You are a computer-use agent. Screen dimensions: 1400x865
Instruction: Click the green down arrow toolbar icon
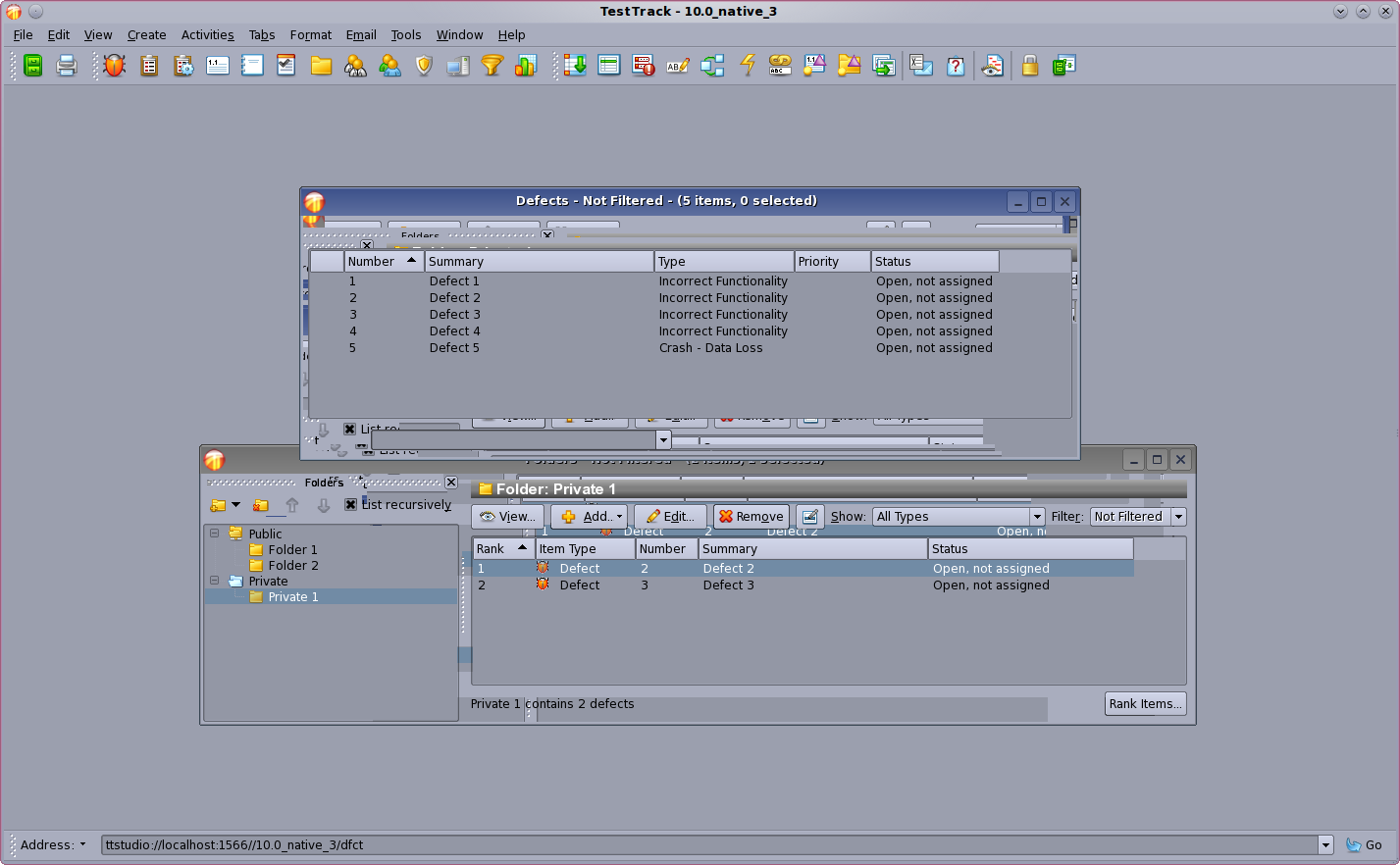pyautogui.click(x=575, y=66)
